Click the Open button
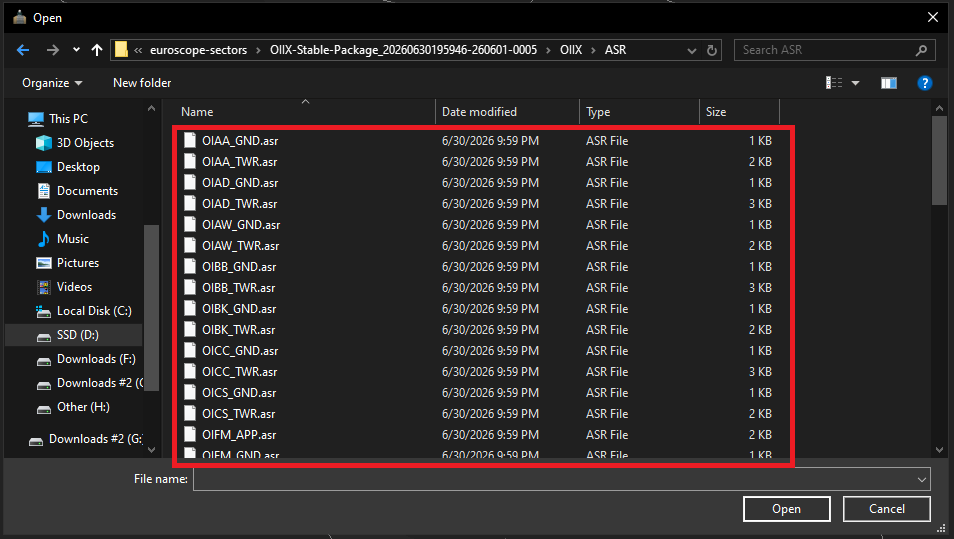This screenshot has width=954, height=539. 786,509
